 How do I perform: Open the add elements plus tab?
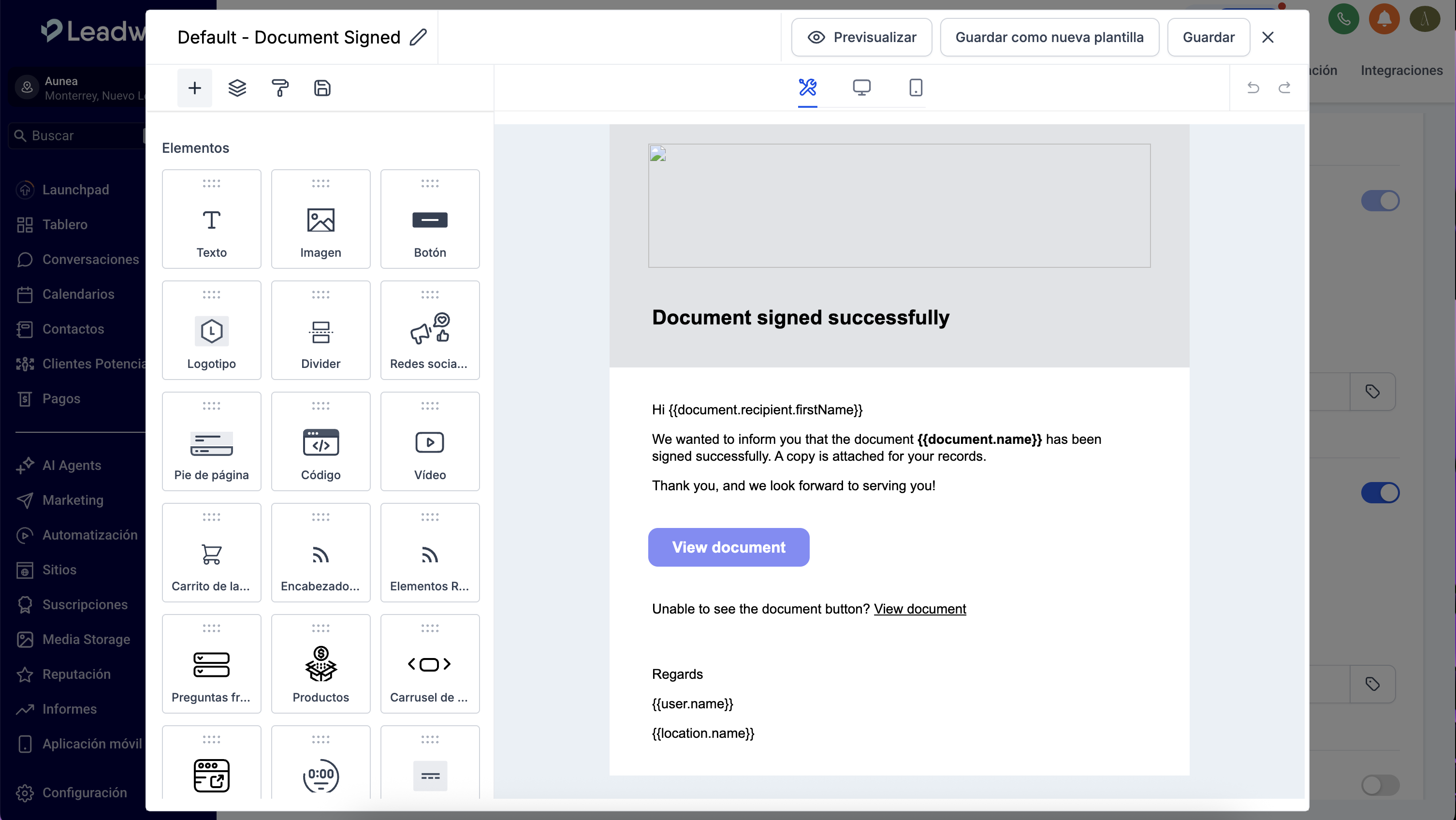click(x=194, y=88)
